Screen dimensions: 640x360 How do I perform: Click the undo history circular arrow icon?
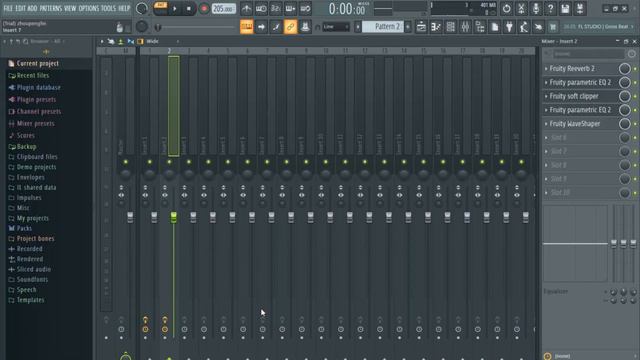pyautogui.click(x=507, y=9)
